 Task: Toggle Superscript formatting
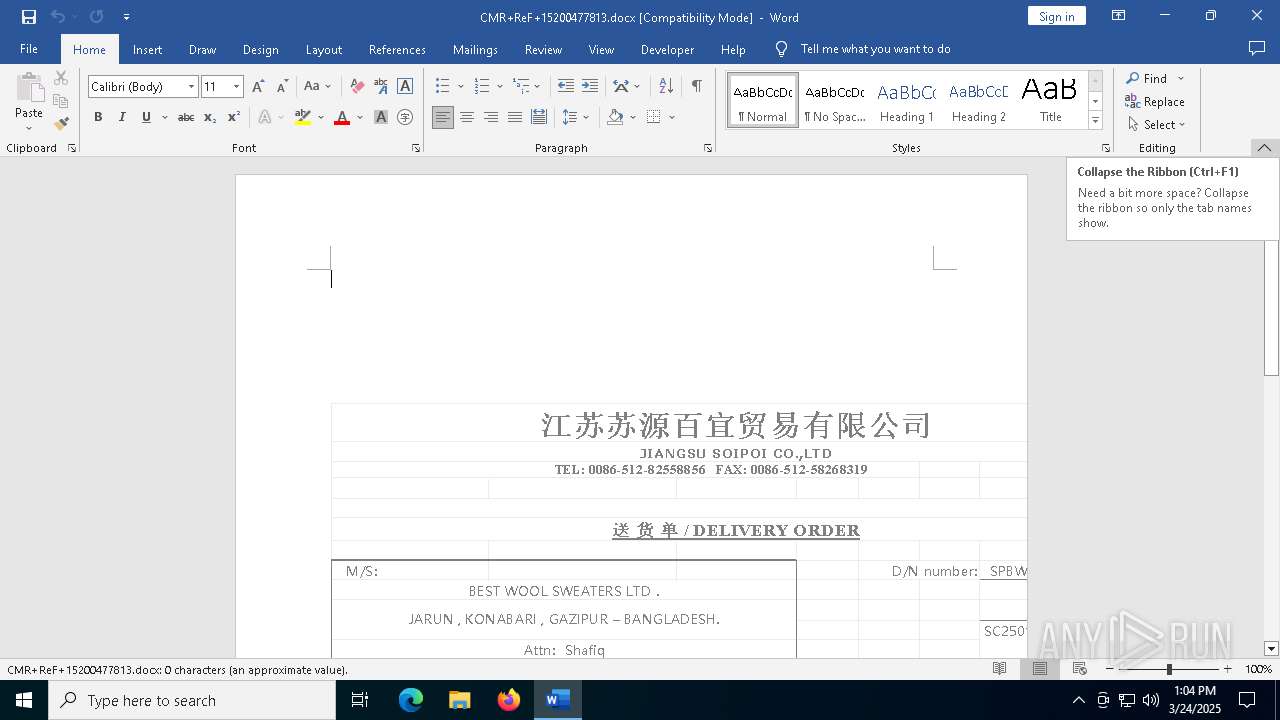point(234,118)
